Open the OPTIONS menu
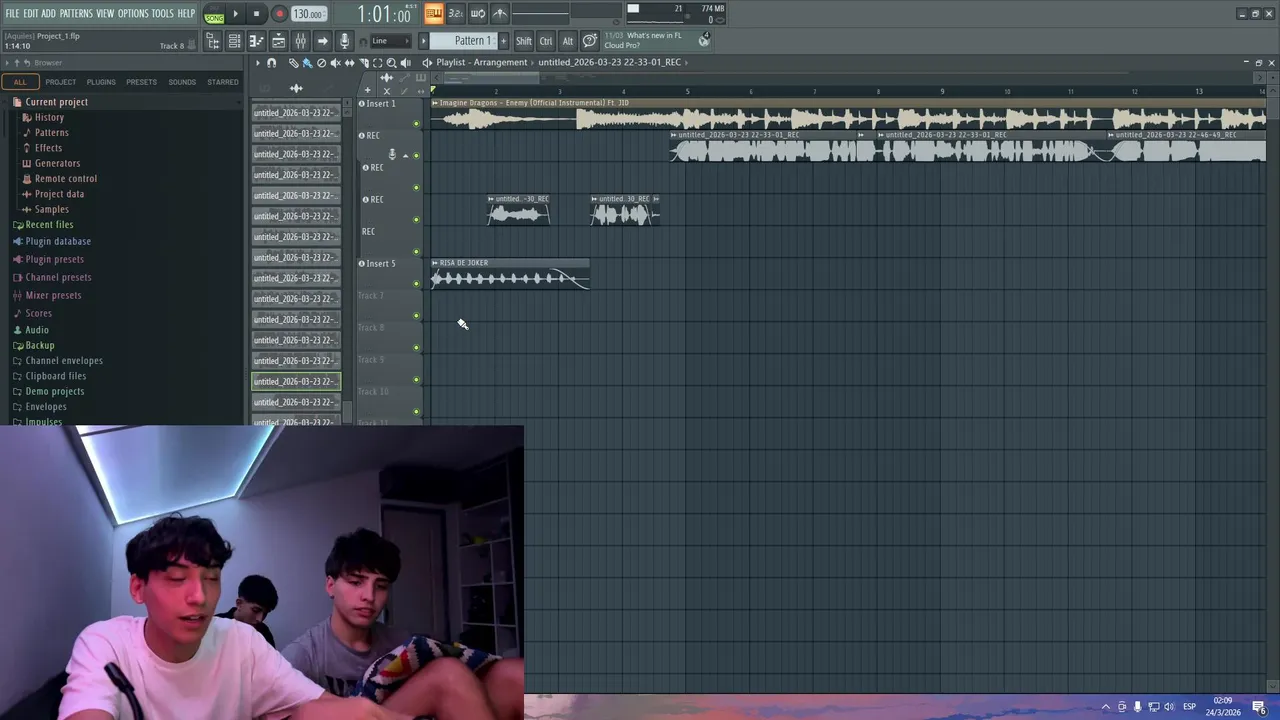The width and height of the screenshot is (1280, 720). (133, 13)
